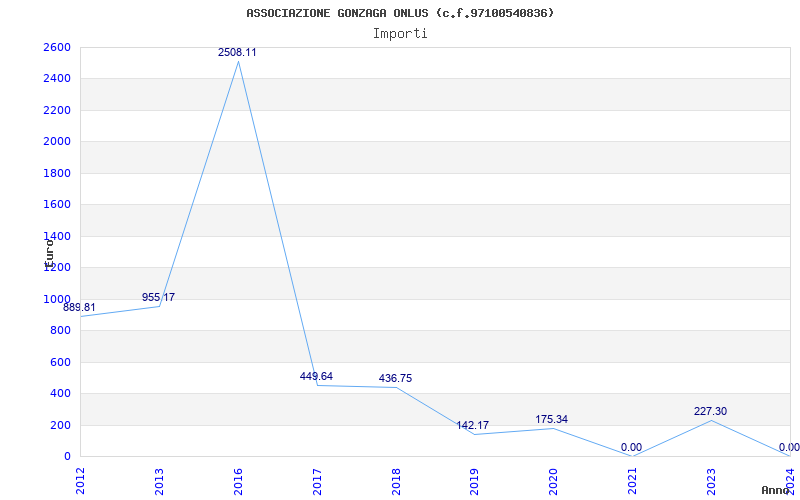
Task: Click the 200 y-axis value
Action: 60,425
